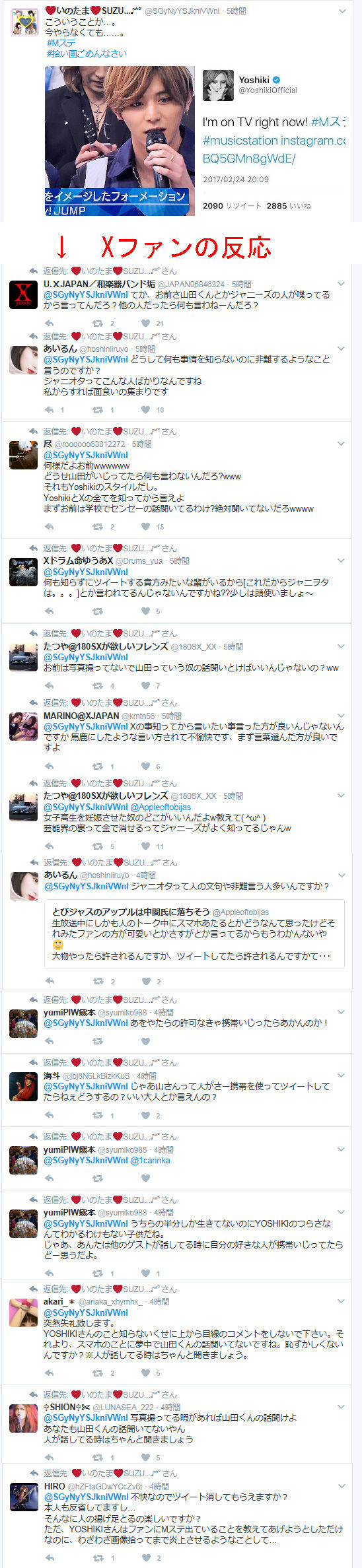This screenshot has width=362, height=1568.
Task: Open dropdown chevron on akari_* tweet
Action: [342, 1301]
